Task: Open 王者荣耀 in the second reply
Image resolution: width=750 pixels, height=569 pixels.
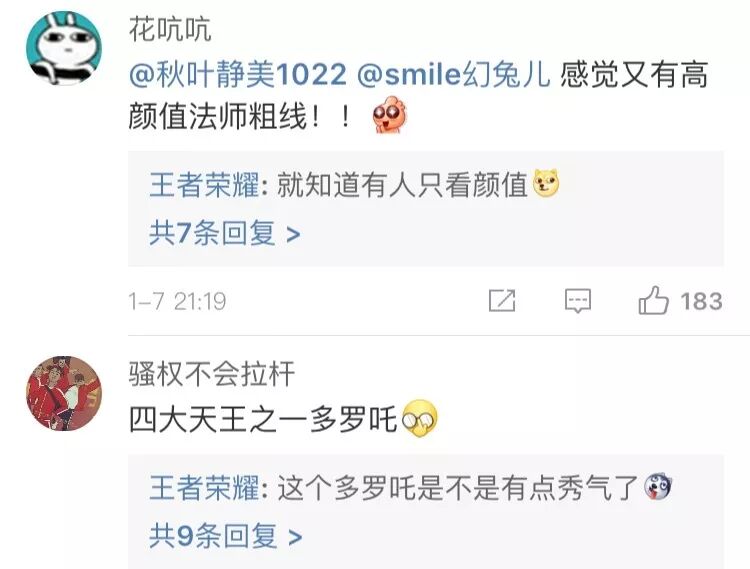Action: (x=204, y=488)
